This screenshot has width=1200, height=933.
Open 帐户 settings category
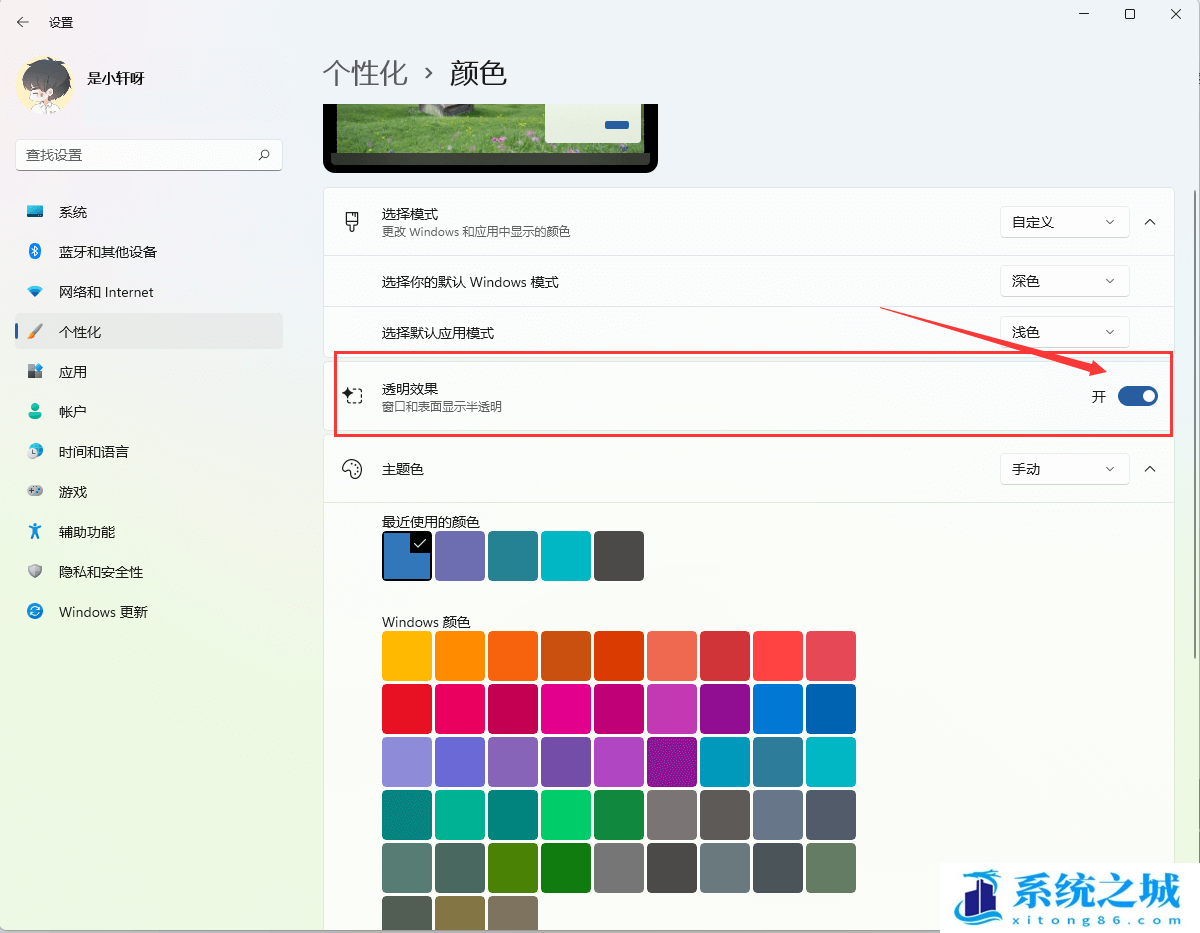click(x=149, y=412)
